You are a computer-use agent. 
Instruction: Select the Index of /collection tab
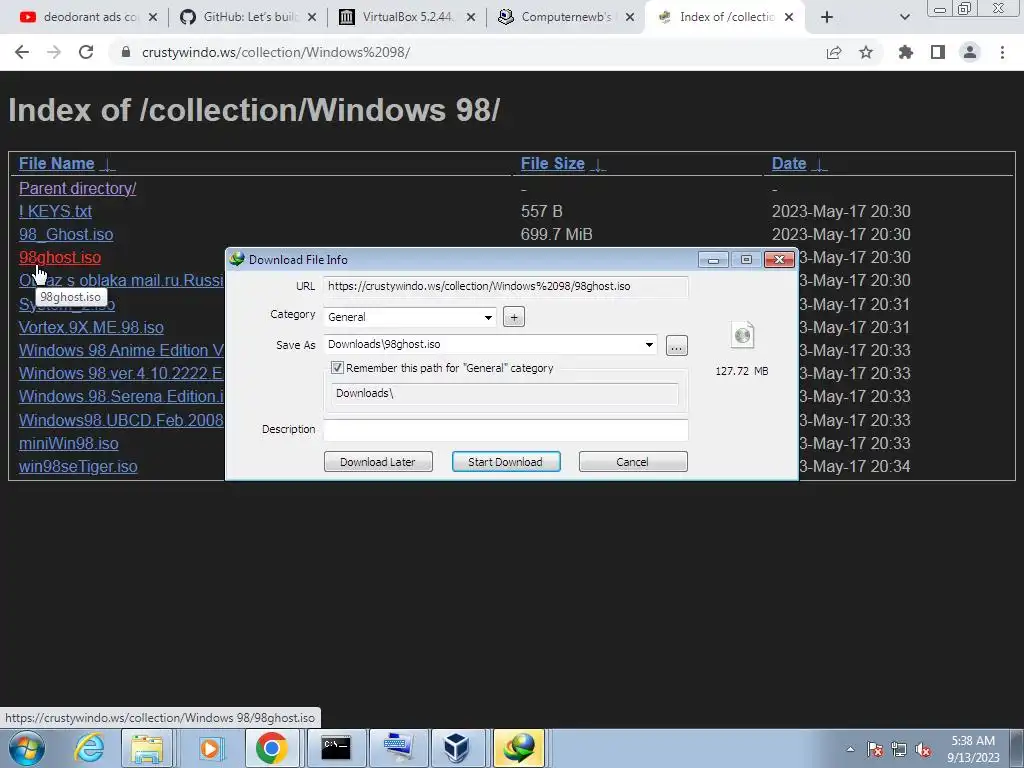click(x=725, y=17)
